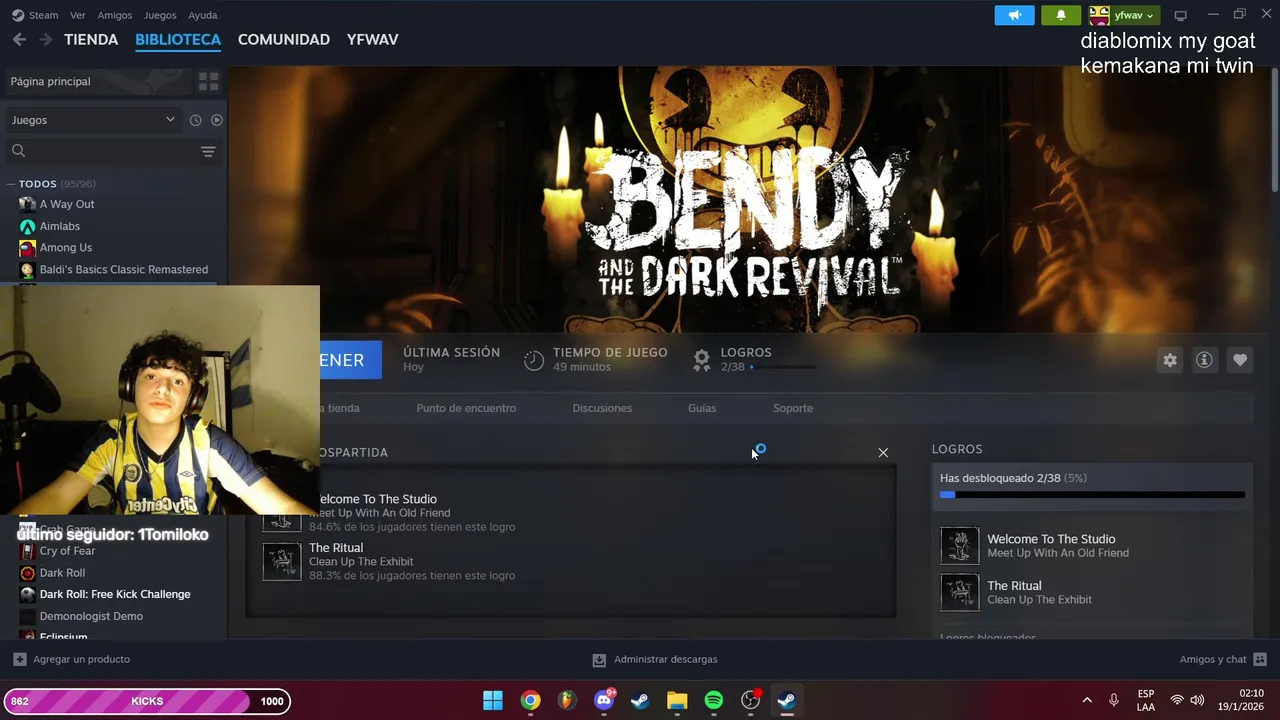The image size is (1280, 720).
Task: Open Google Chrome from taskbar
Action: pos(530,701)
